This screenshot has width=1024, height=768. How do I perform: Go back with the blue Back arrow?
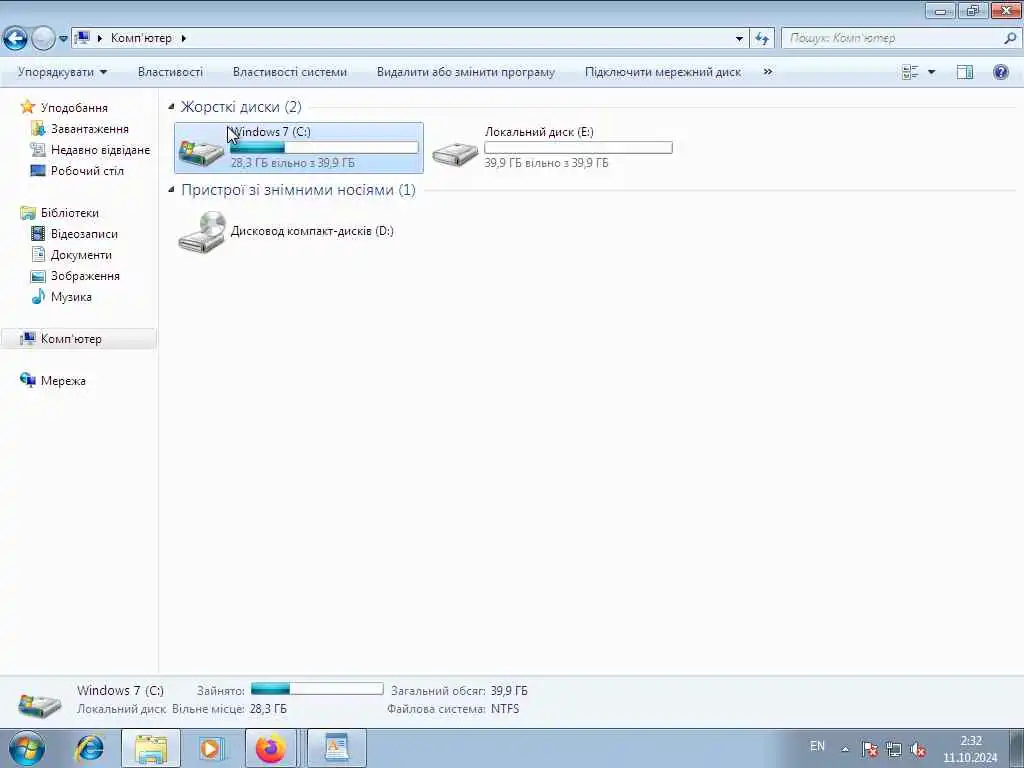15,39
